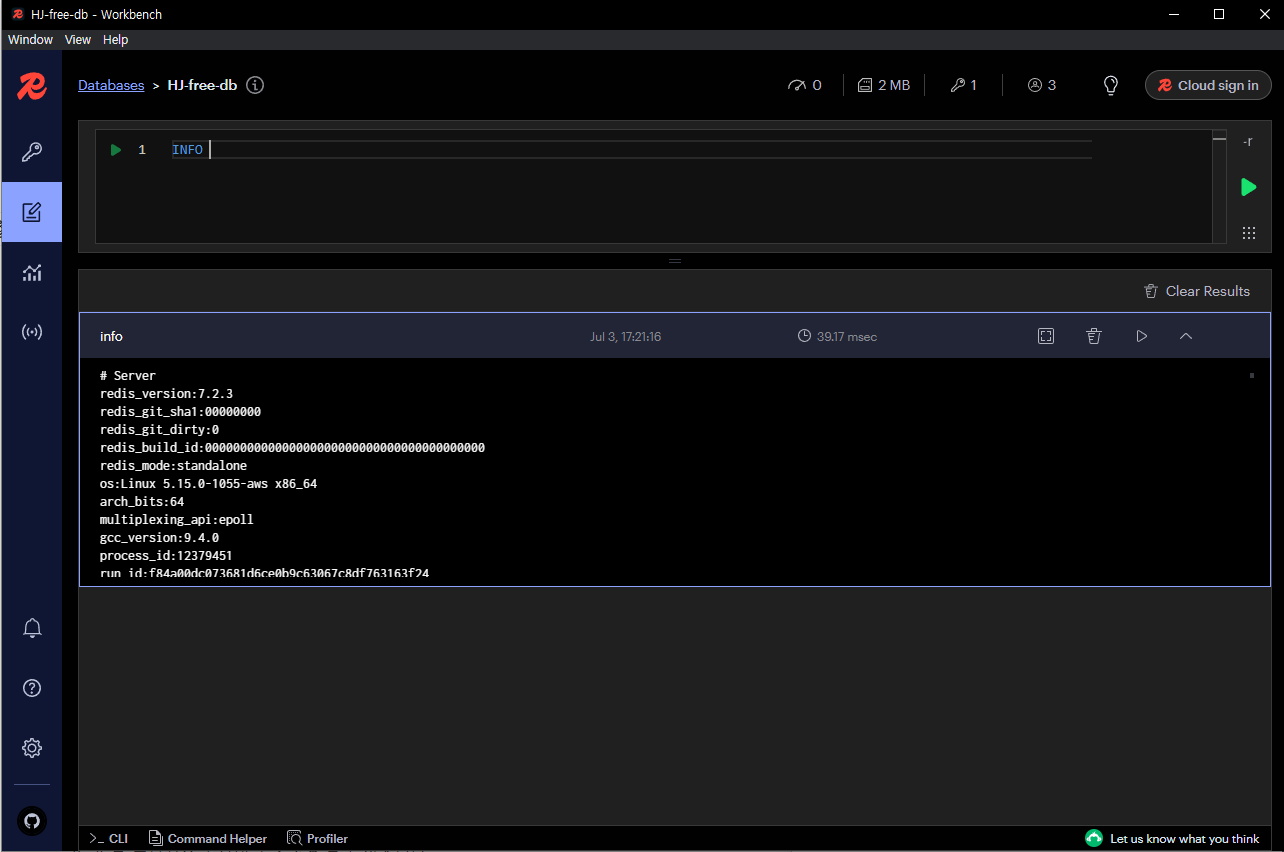Click the process_id:12379451 line
Viewport: 1284px width, 852px height.
166,555
